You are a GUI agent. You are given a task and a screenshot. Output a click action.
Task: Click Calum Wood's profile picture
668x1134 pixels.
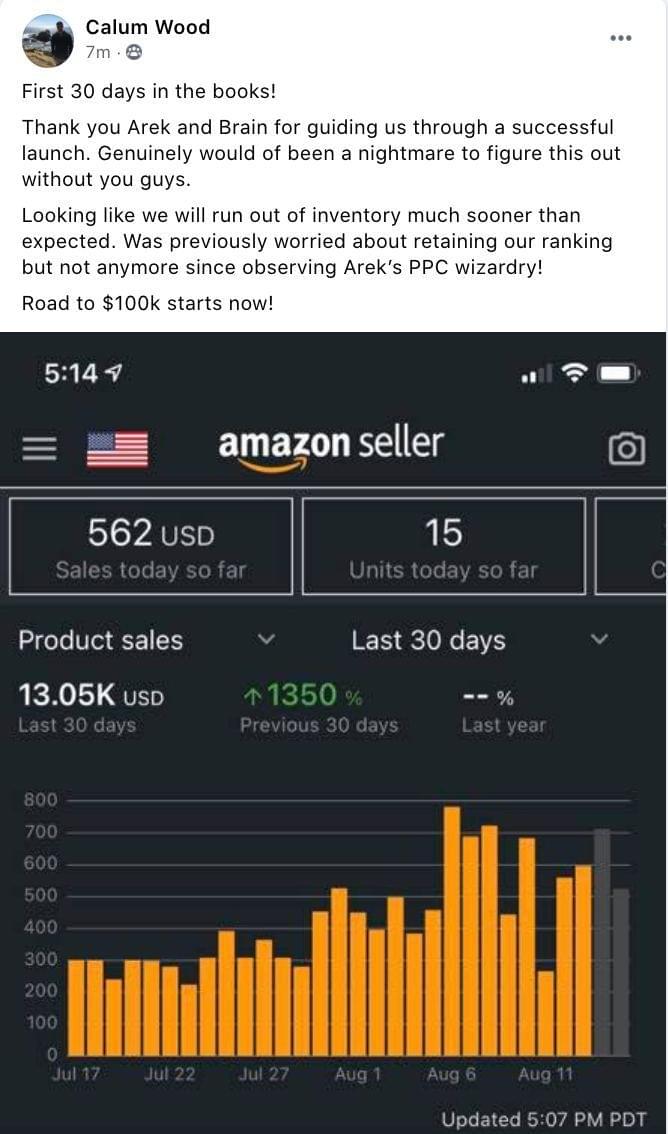[47, 40]
